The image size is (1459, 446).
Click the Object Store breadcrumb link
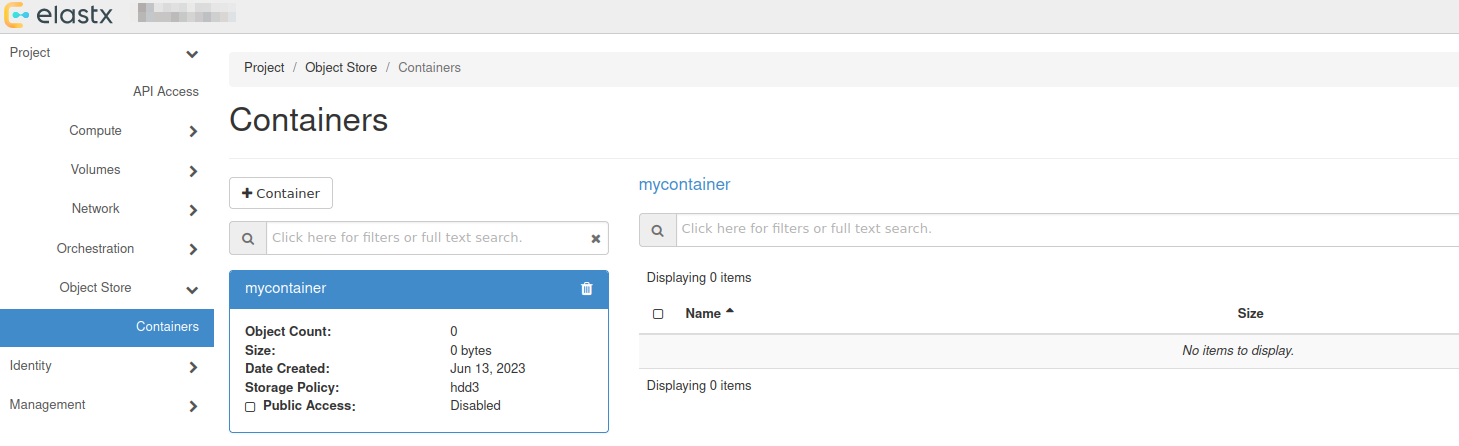pyautogui.click(x=341, y=68)
